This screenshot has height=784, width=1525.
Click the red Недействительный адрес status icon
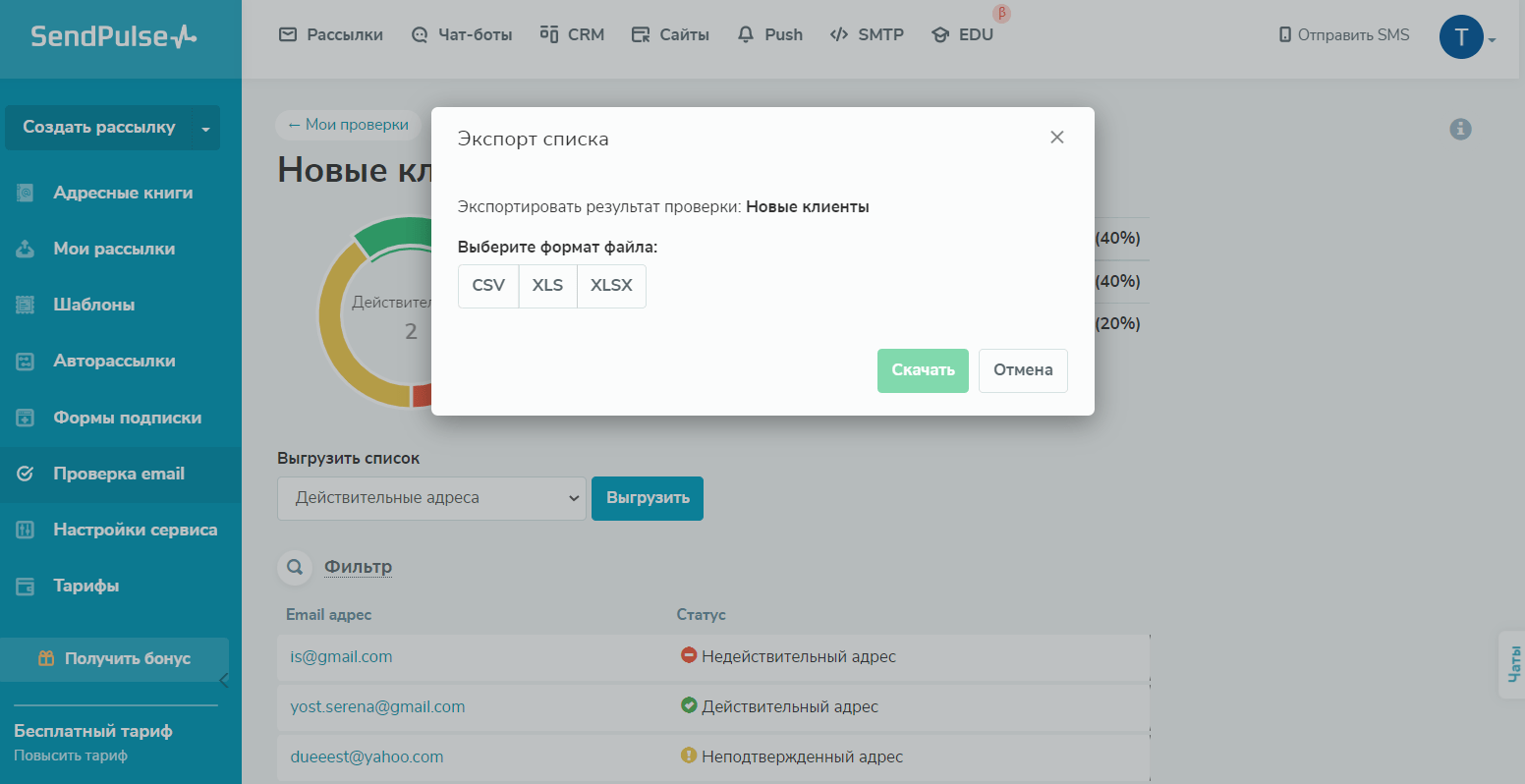[689, 654]
